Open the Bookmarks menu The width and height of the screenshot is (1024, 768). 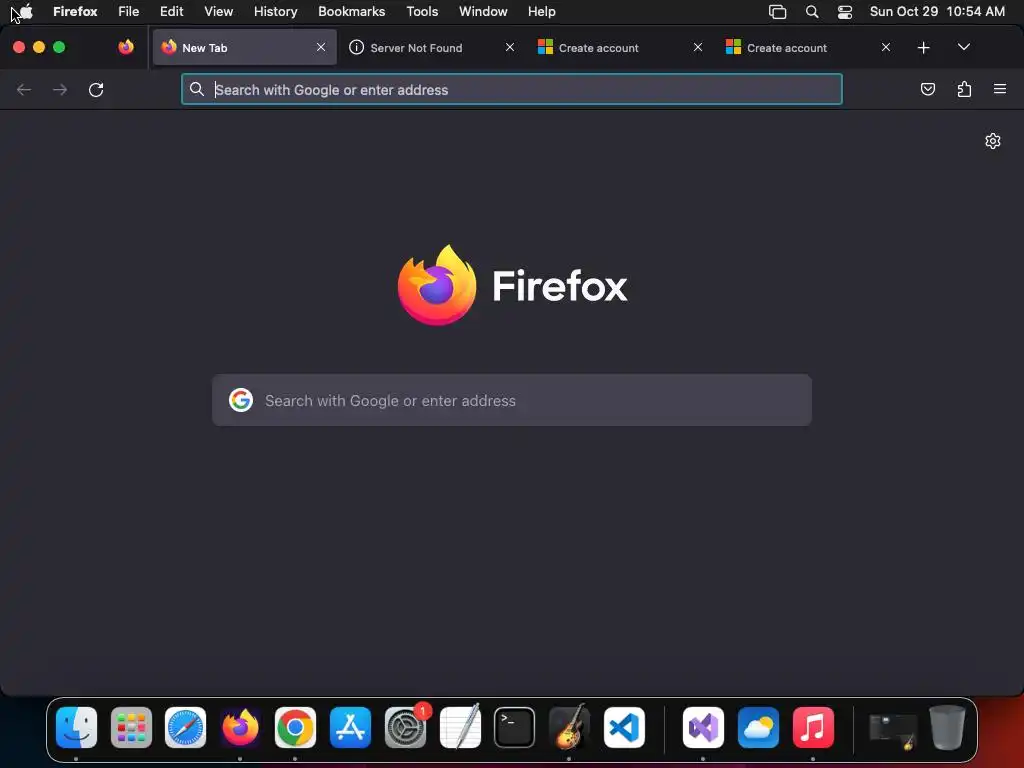351,11
